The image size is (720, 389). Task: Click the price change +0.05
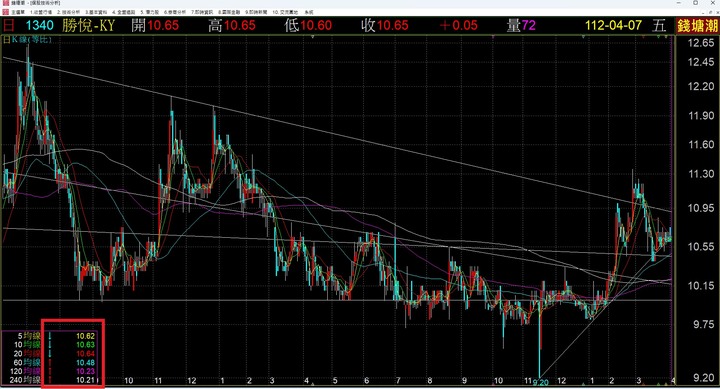click(458, 25)
